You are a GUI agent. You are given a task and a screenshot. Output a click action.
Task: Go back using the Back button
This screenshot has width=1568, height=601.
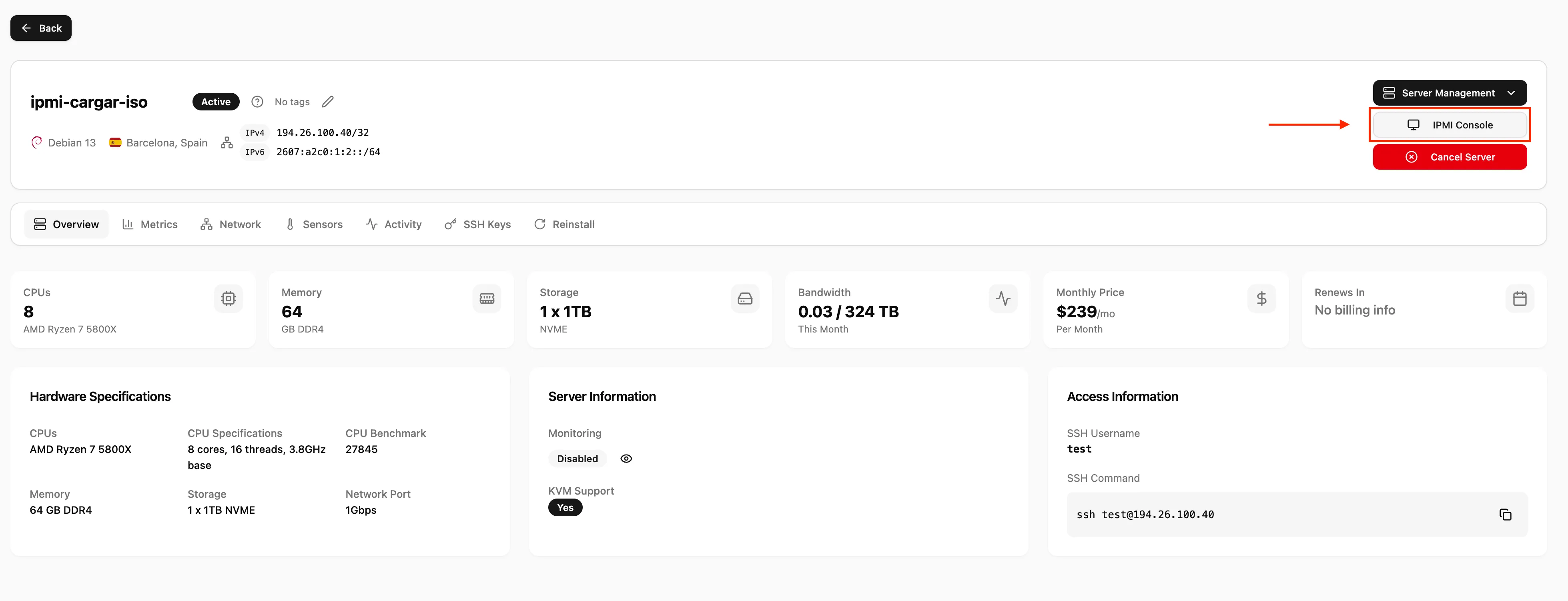[41, 28]
